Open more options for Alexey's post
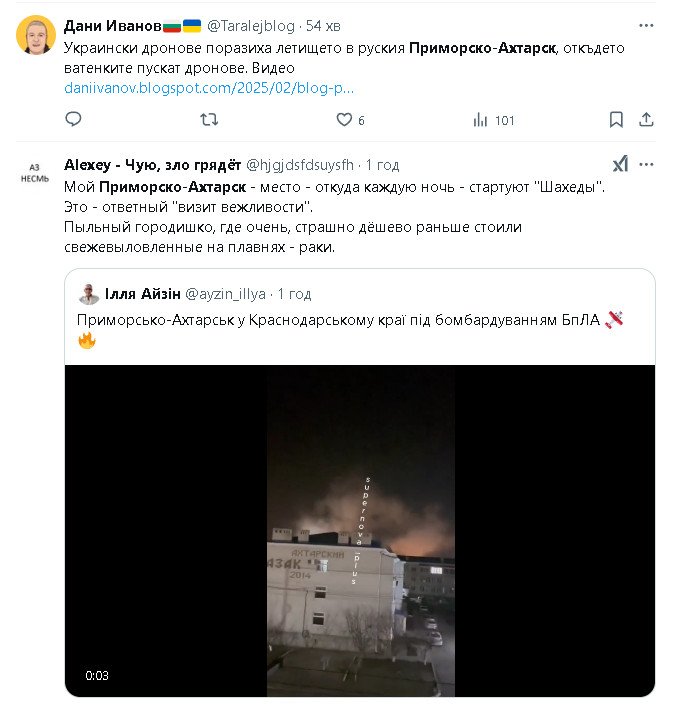The width and height of the screenshot is (678, 706). pos(646,165)
